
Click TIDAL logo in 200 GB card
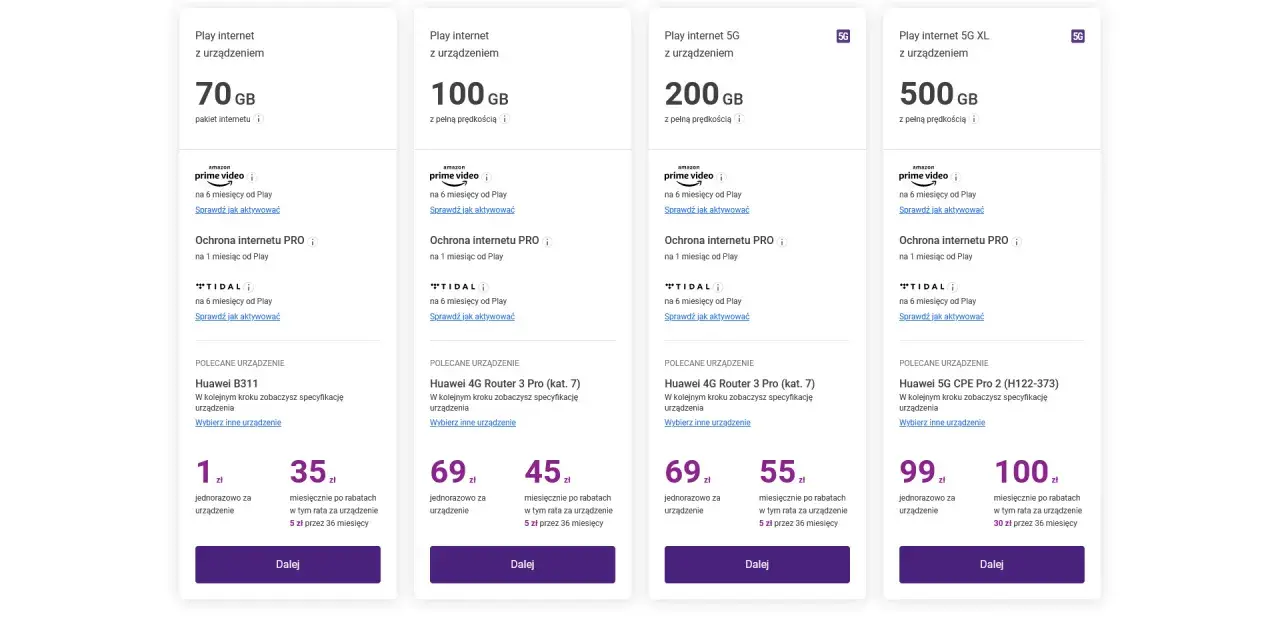click(688, 287)
